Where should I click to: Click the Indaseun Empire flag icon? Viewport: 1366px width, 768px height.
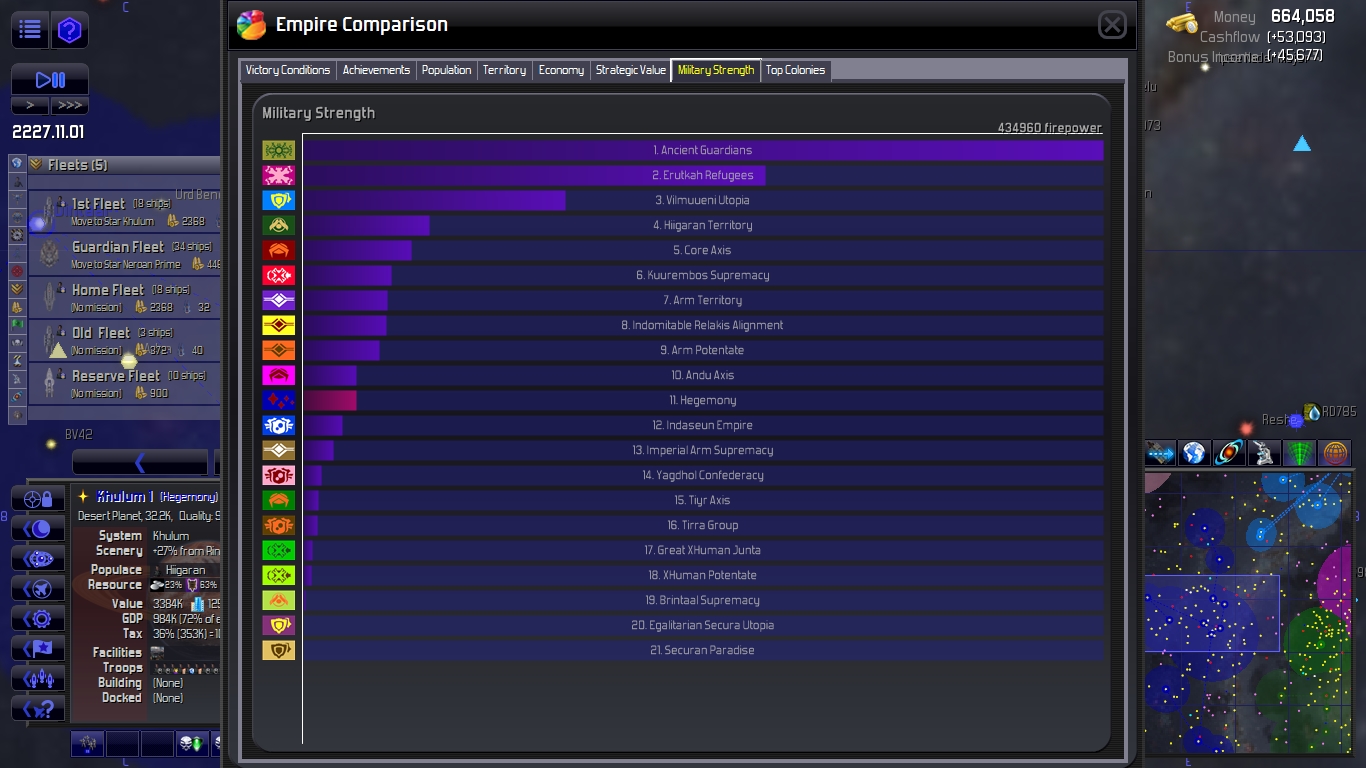point(279,425)
